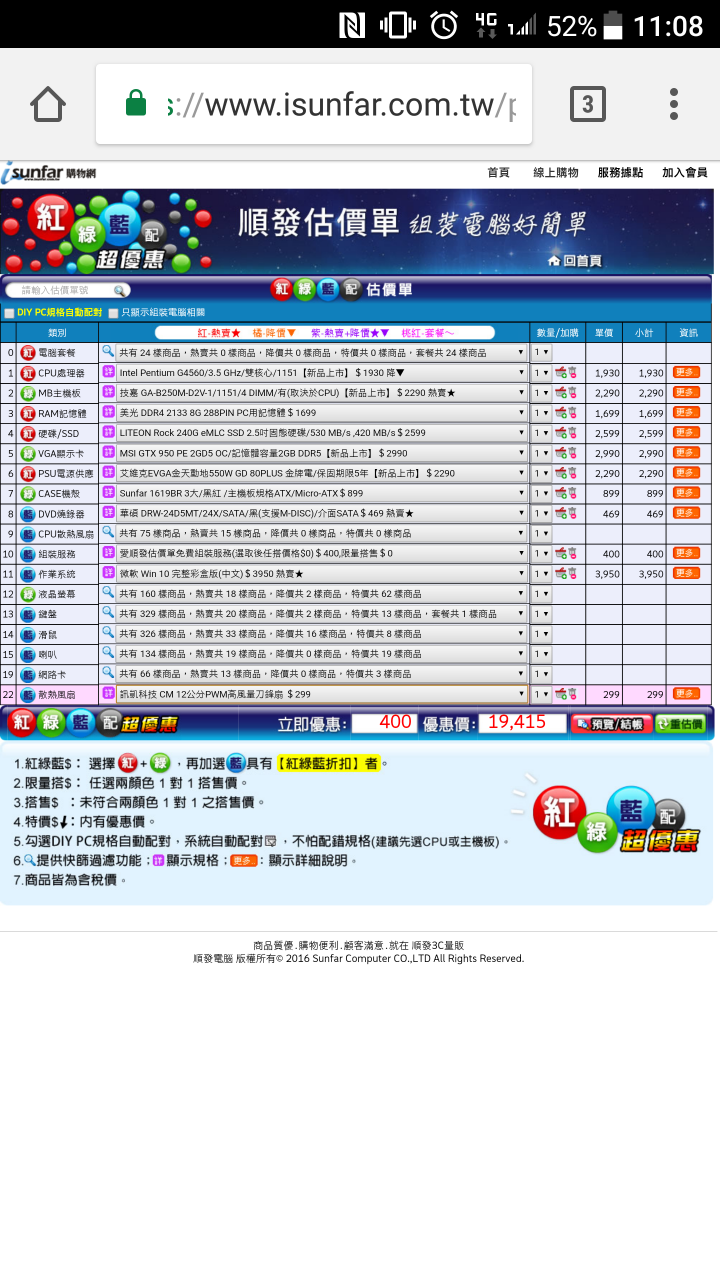The image size is (720, 1280).
Task: Open the PSU電源供應 EVGA 550W dropdown
Action: tap(322, 473)
